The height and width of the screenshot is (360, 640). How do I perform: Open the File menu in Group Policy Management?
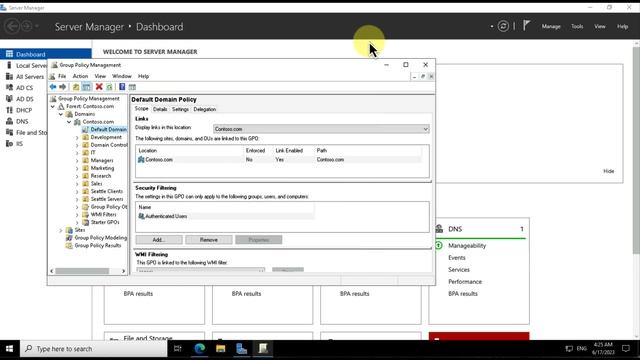tap(62, 76)
